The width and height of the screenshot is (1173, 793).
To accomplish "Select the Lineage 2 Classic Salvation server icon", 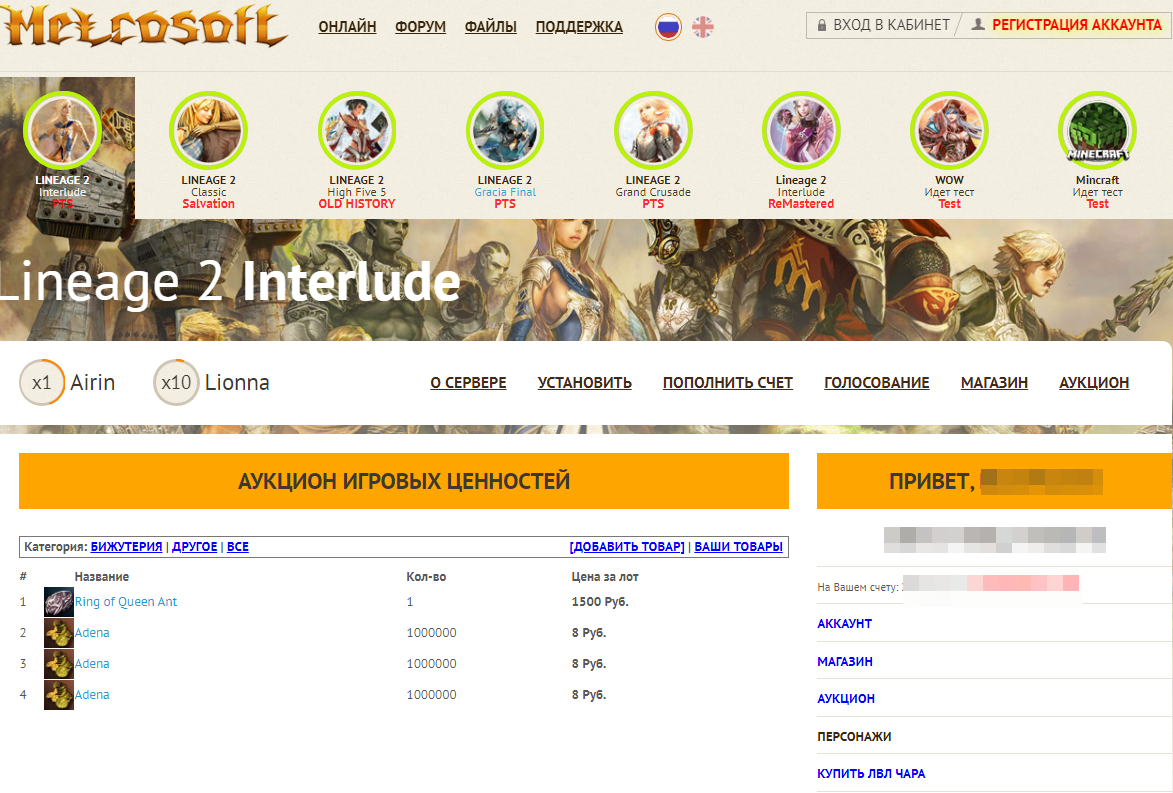I will [208, 131].
